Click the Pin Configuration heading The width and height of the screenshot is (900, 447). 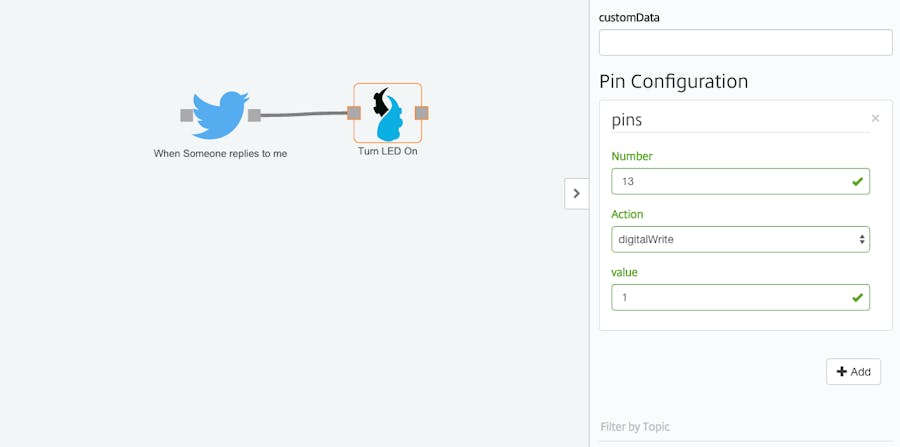point(673,82)
